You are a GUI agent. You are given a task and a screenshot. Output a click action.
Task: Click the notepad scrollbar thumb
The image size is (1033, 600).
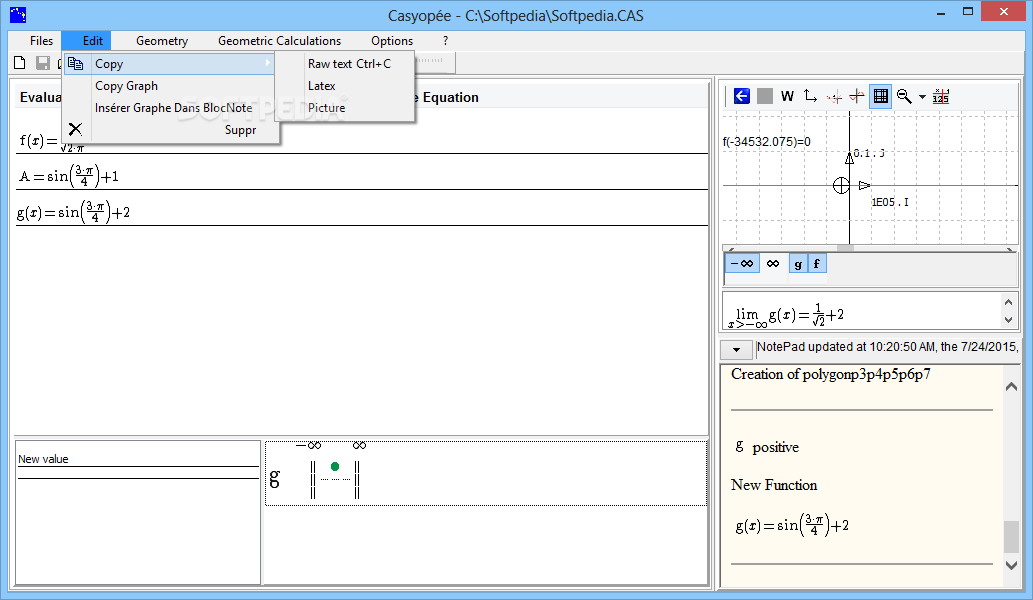(x=1011, y=536)
